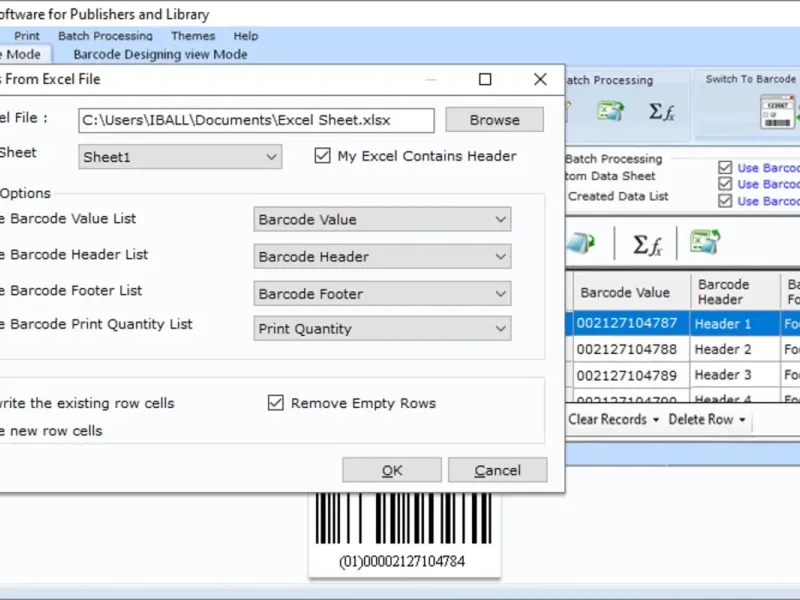Open the Themes menu

[x=193, y=36]
